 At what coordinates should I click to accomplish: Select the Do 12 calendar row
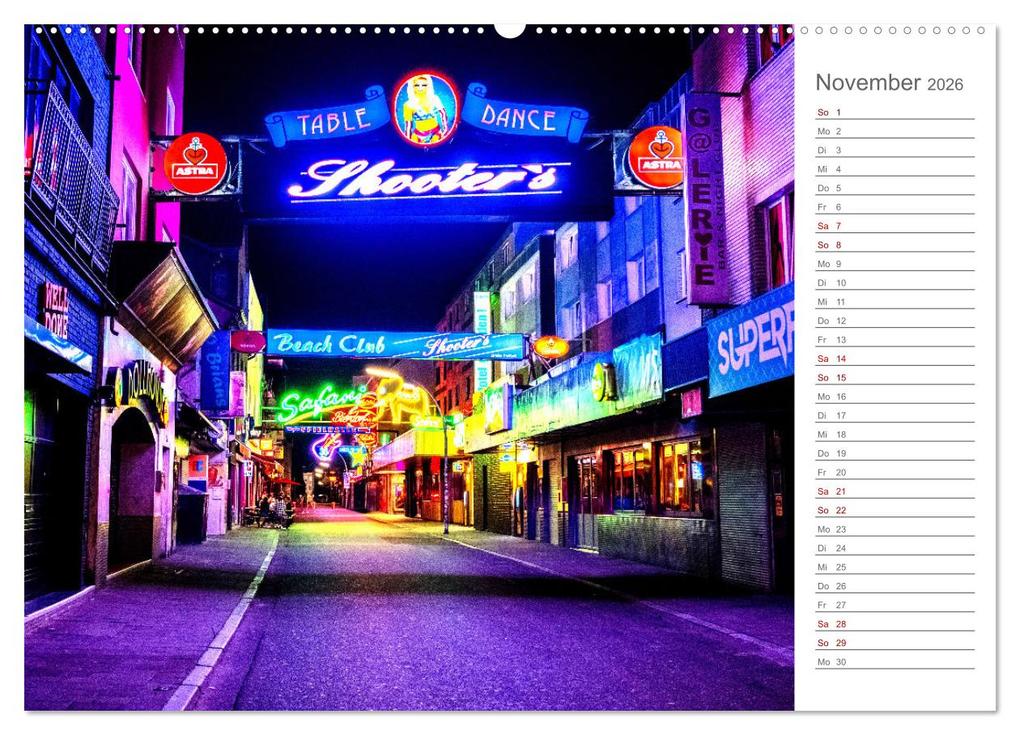[x=894, y=320]
